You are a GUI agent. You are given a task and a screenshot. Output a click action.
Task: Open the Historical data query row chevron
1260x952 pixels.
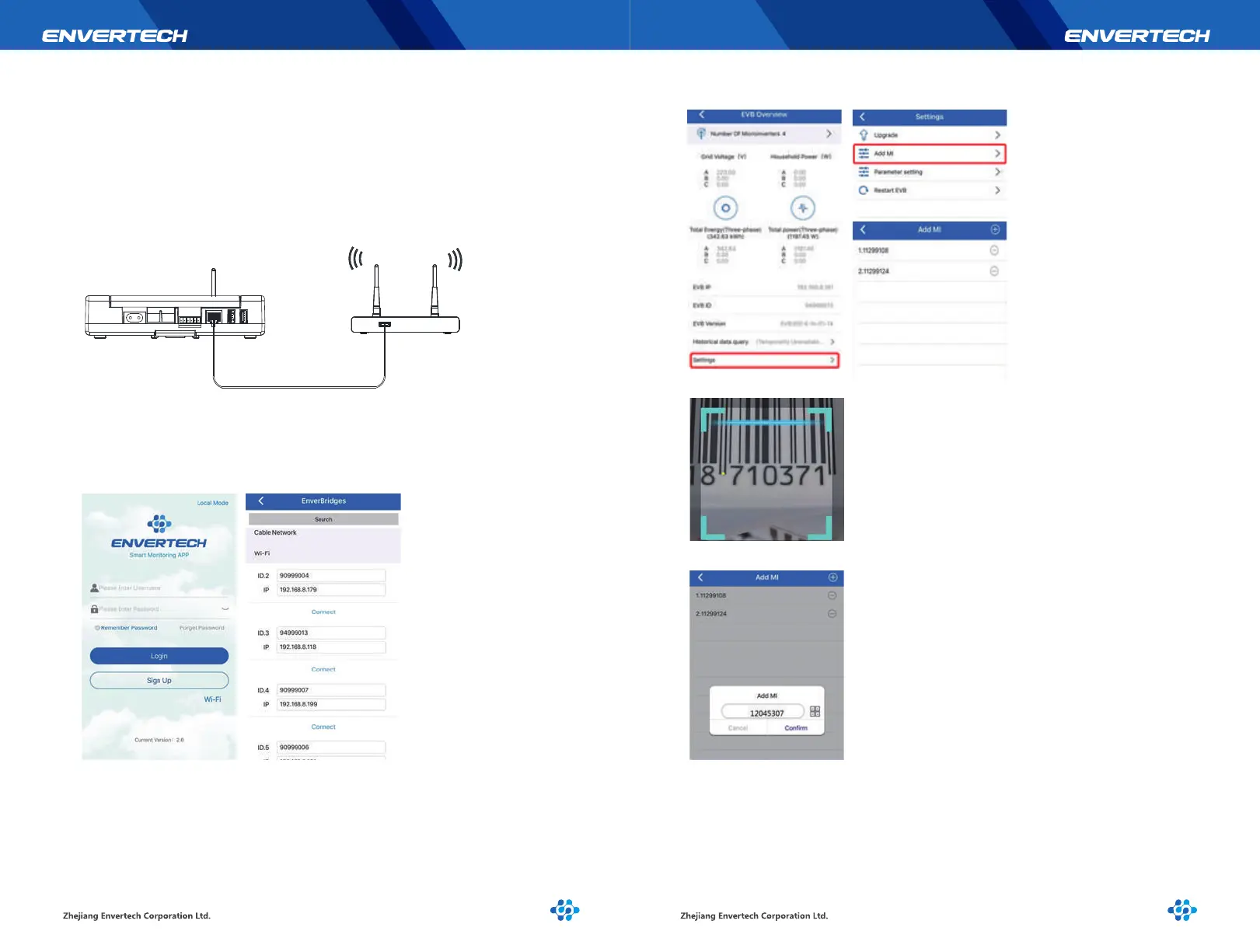tap(832, 342)
